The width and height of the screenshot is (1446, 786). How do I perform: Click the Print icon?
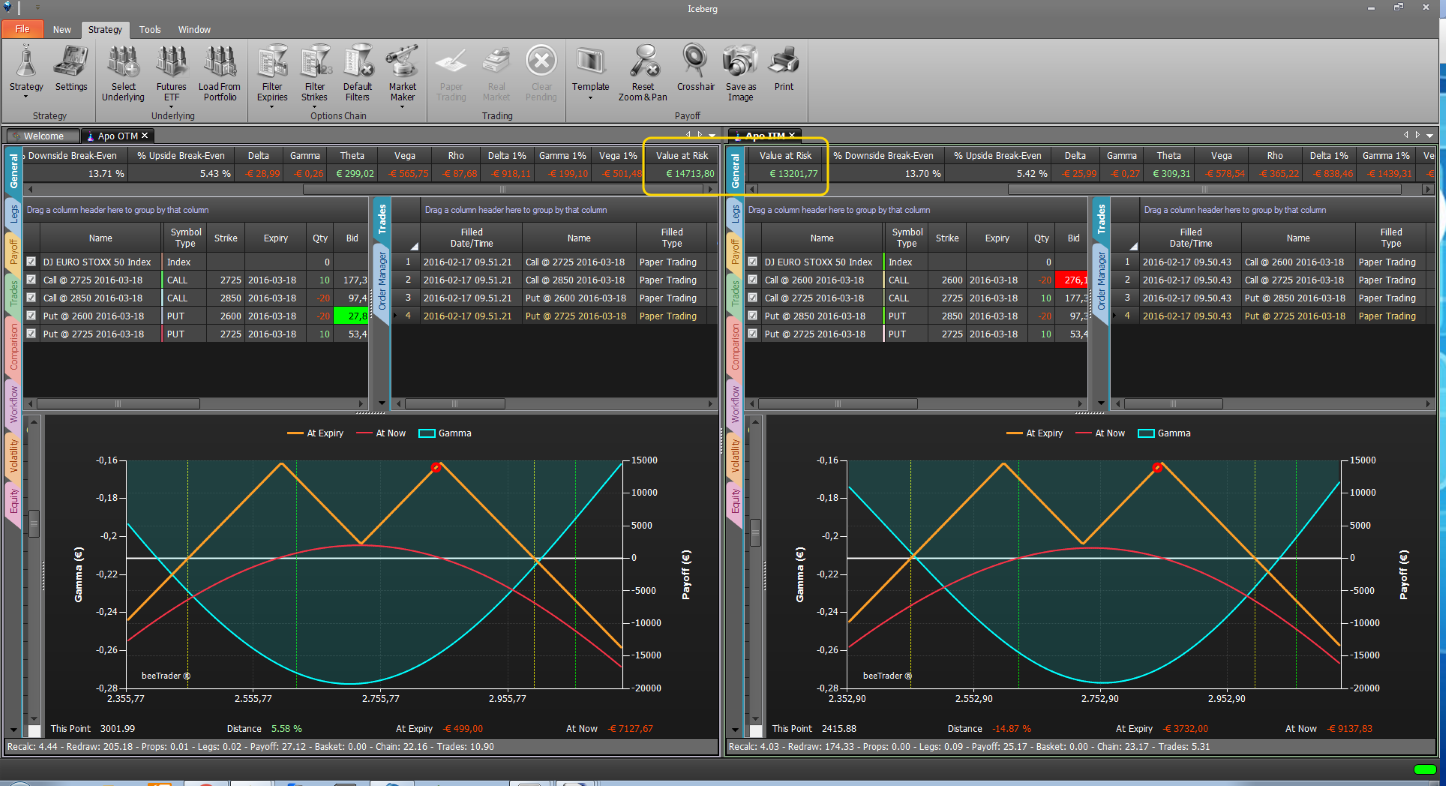(x=784, y=68)
